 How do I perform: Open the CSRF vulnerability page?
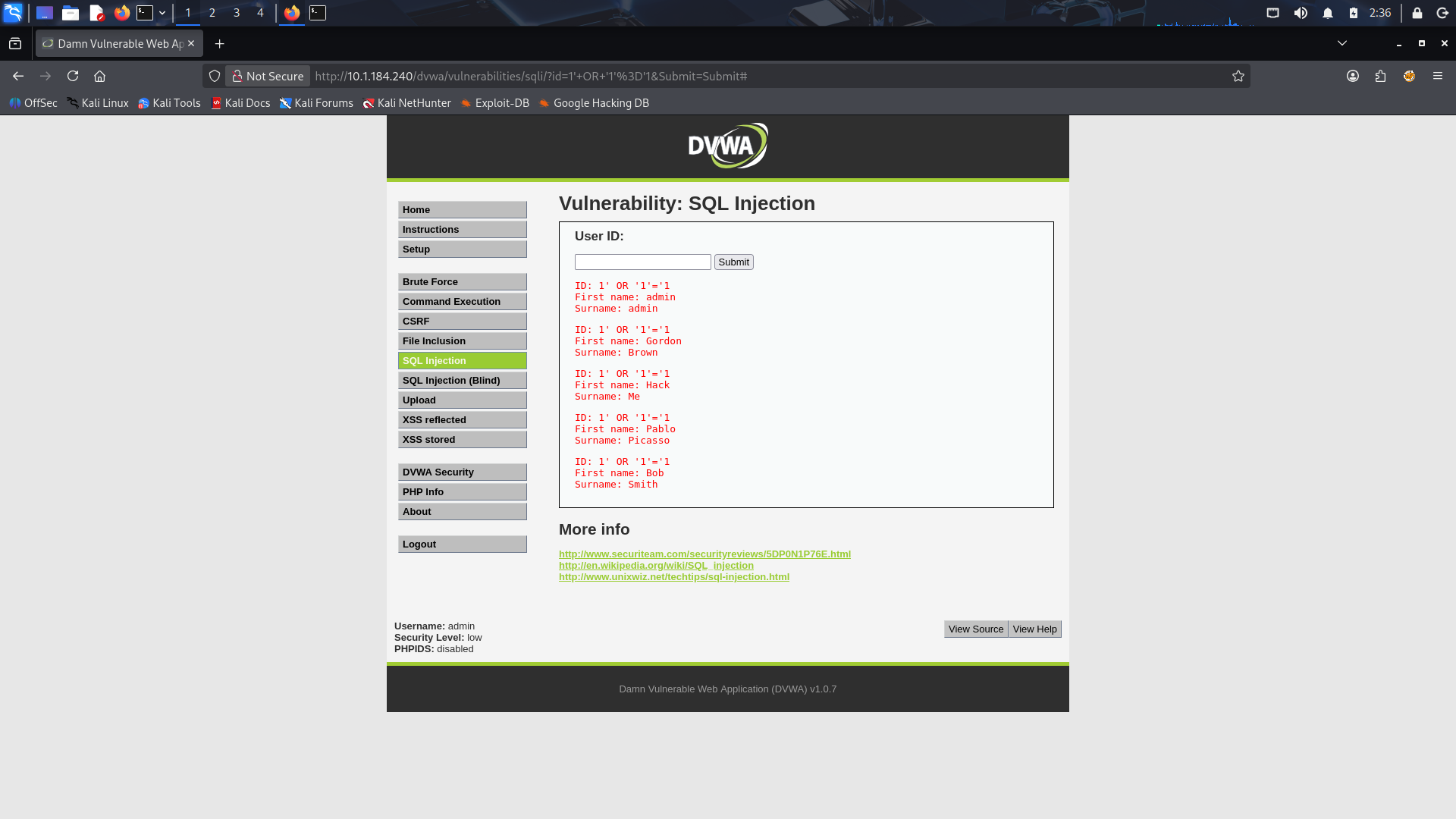(463, 322)
